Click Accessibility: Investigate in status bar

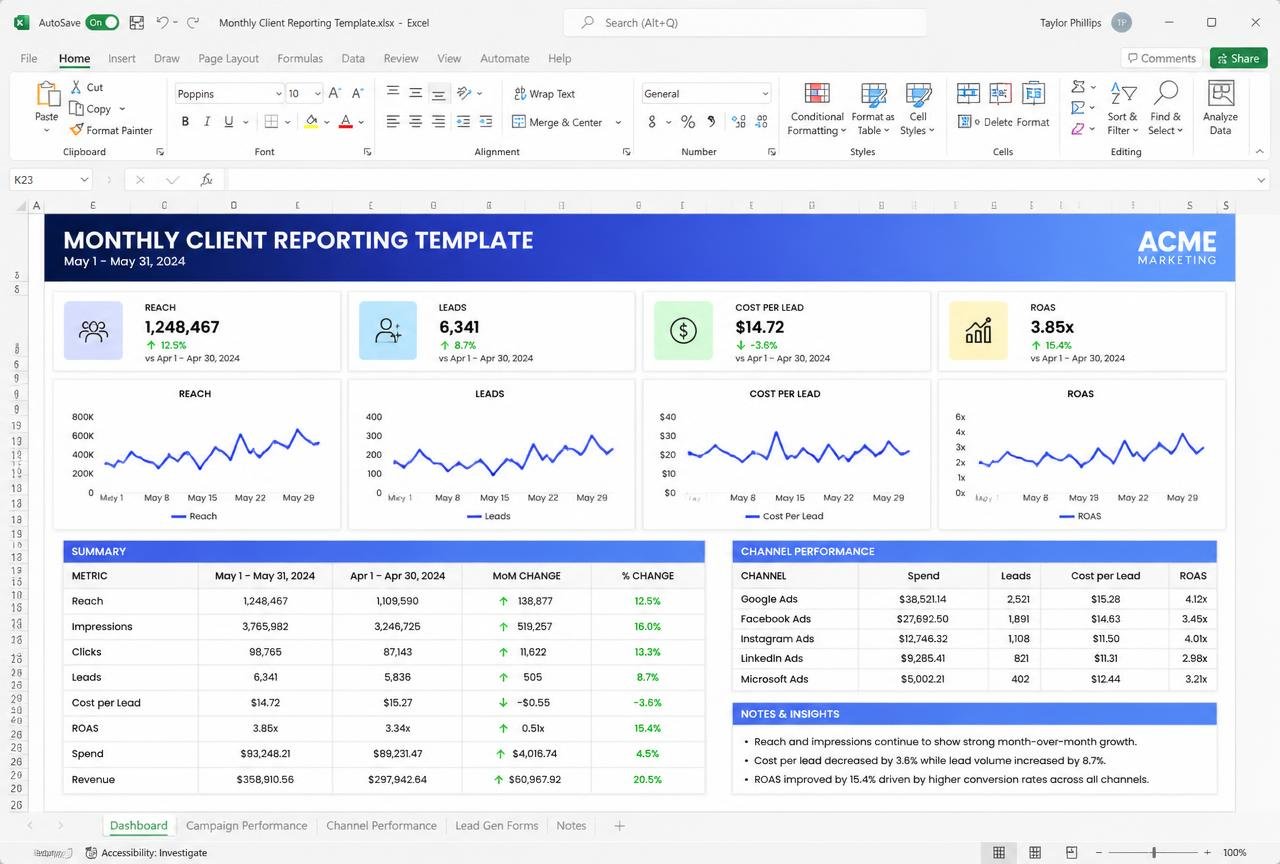point(147,853)
